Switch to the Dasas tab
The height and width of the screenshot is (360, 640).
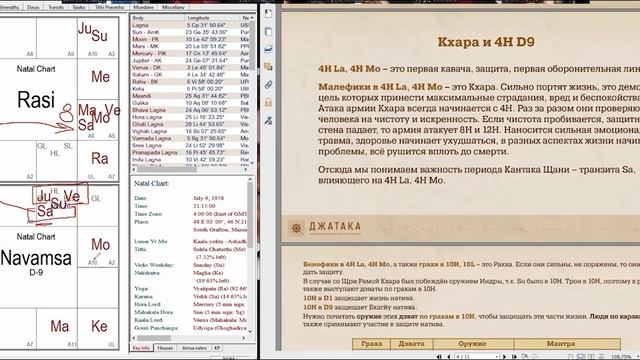(x=33, y=7)
